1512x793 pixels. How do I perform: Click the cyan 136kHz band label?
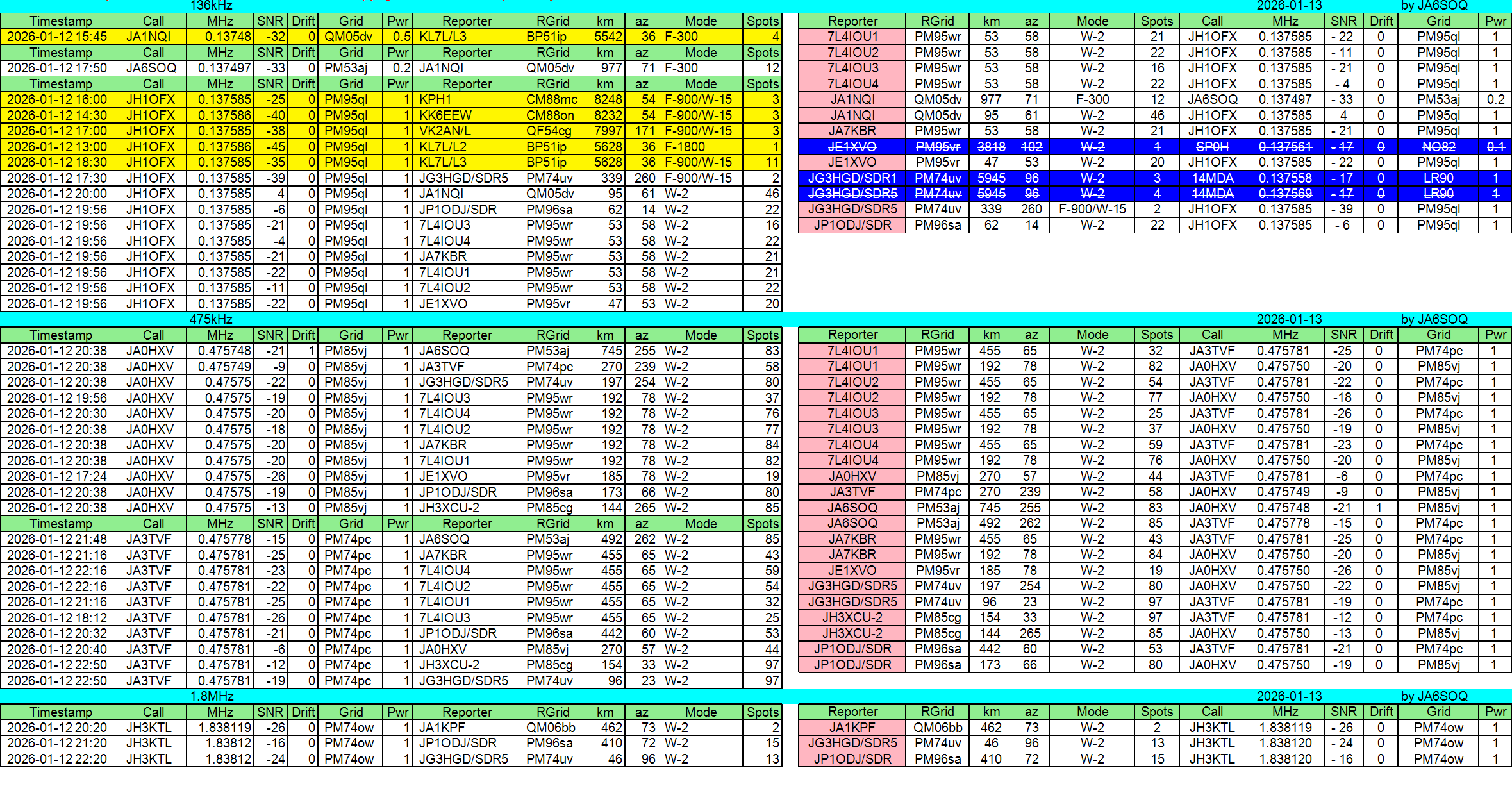[211, 6]
